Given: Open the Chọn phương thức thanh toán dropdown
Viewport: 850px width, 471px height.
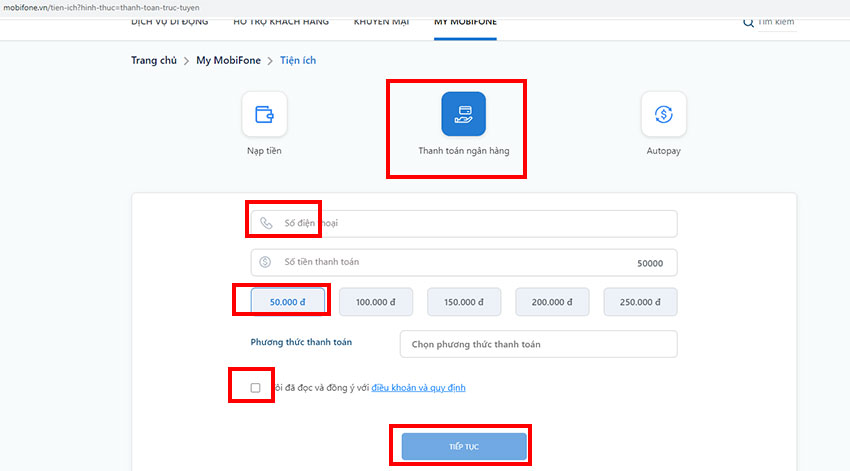Looking at the screenshot, I should point(538,344).
